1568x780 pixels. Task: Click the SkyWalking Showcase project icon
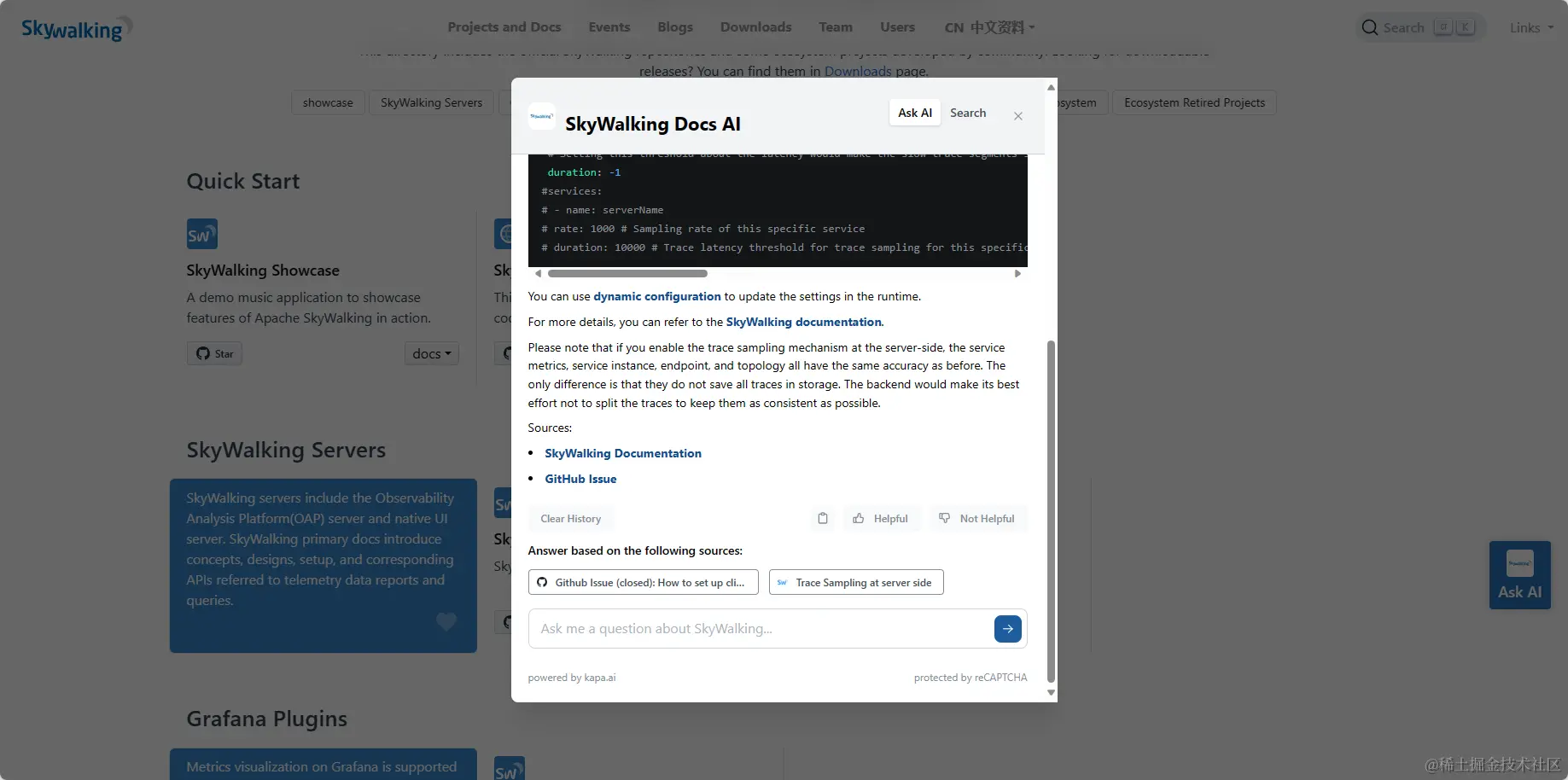(202, 234)
